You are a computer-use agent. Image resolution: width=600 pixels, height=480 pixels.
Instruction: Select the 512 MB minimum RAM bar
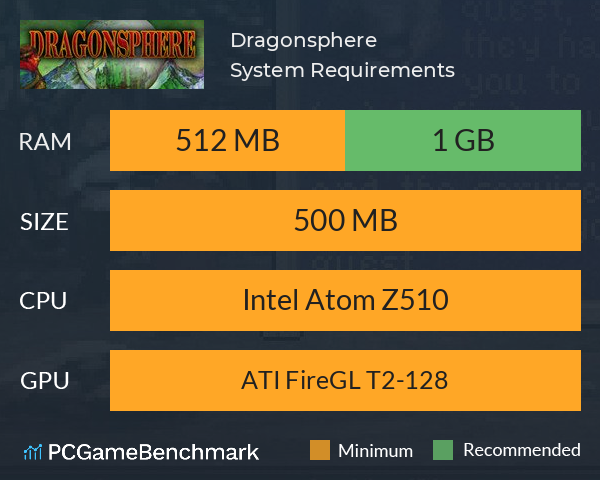(x=227, y=140)
